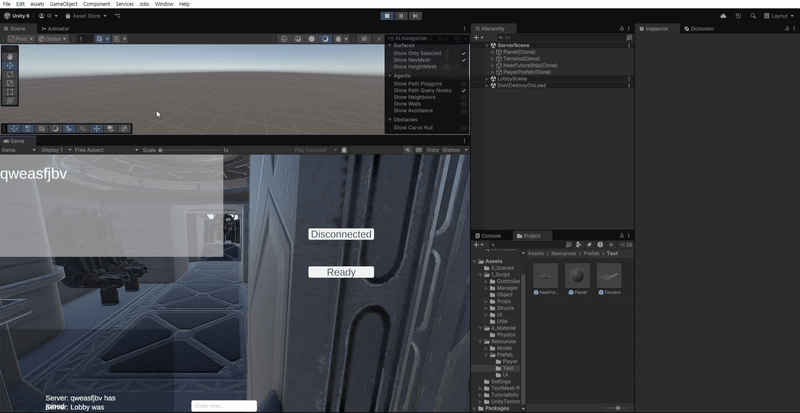Select the Move tool in Scene toolbar

click(x=10, y=65)
